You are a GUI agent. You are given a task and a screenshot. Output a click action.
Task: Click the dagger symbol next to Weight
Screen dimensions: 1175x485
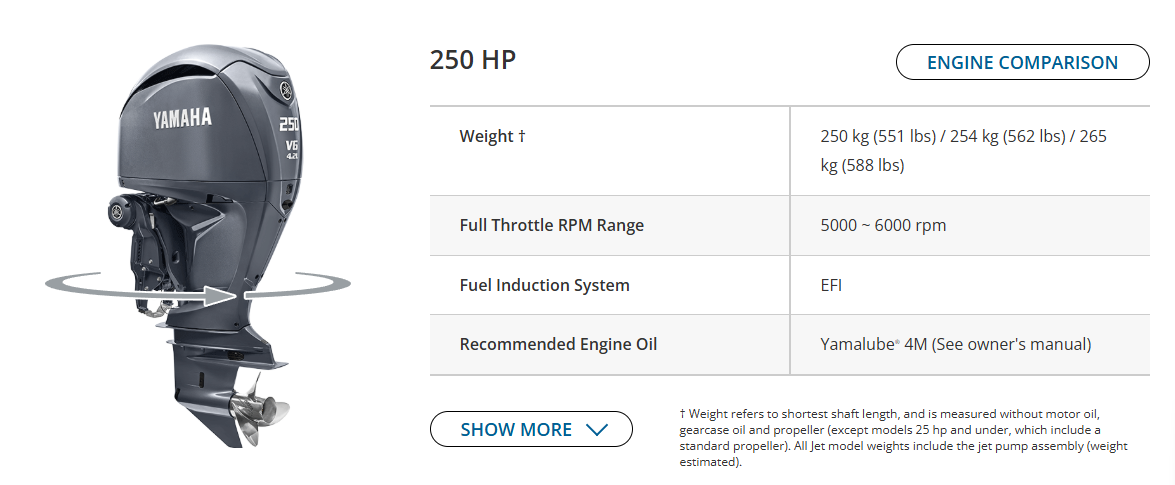coord(522,136)
